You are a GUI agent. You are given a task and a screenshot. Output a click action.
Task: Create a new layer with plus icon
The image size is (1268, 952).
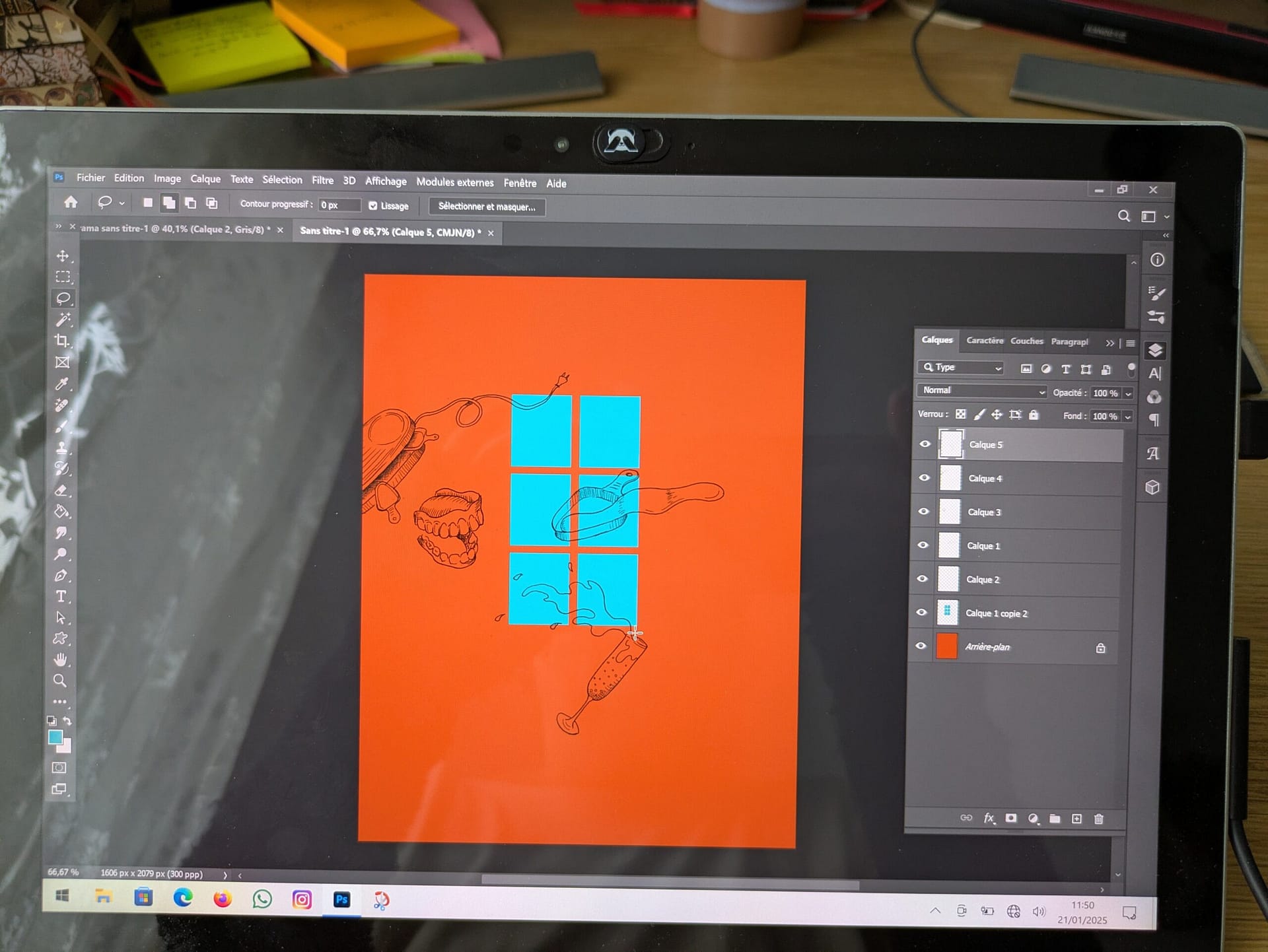click(1076, 819)
